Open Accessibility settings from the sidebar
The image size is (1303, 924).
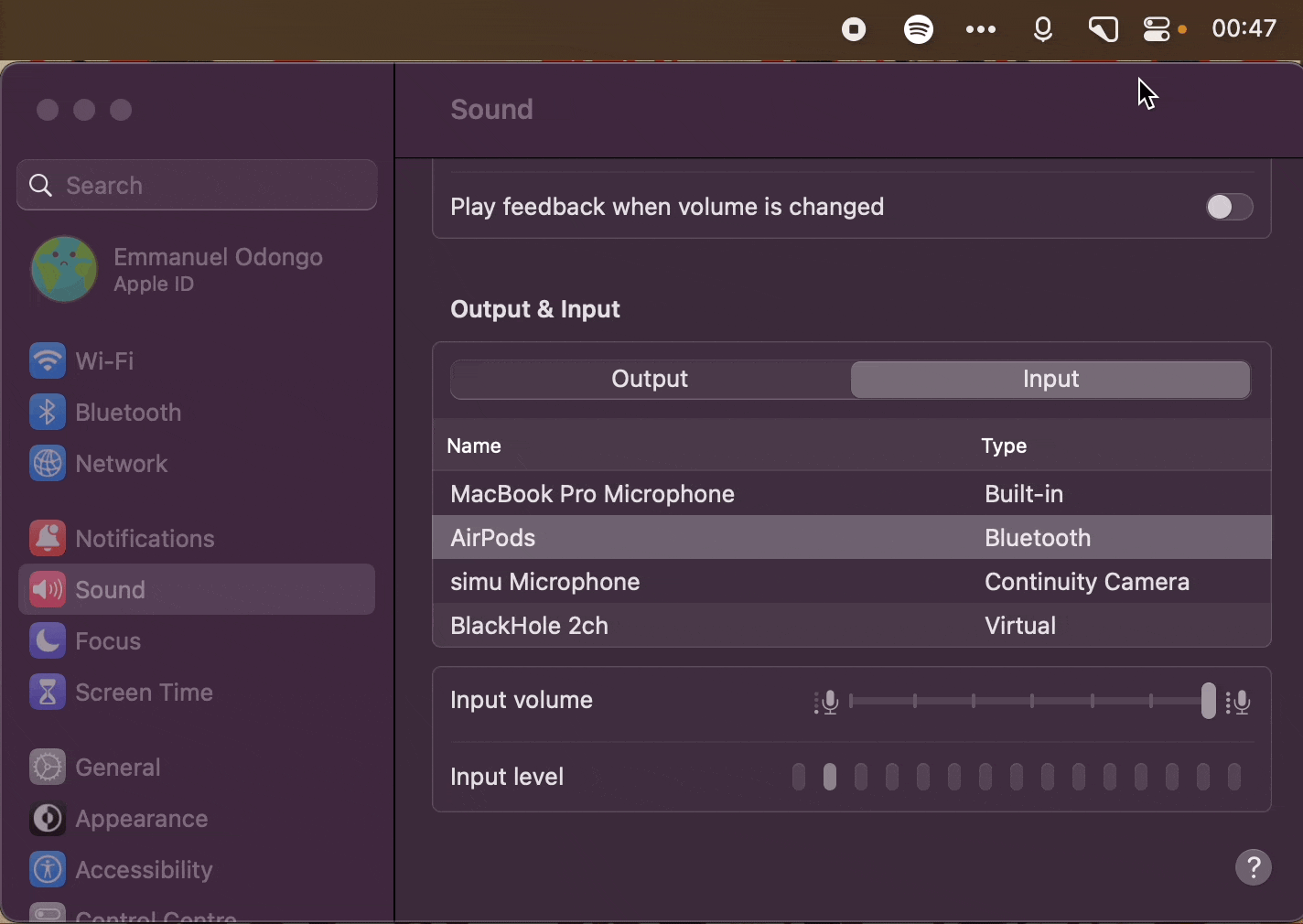tap(48, 869)
